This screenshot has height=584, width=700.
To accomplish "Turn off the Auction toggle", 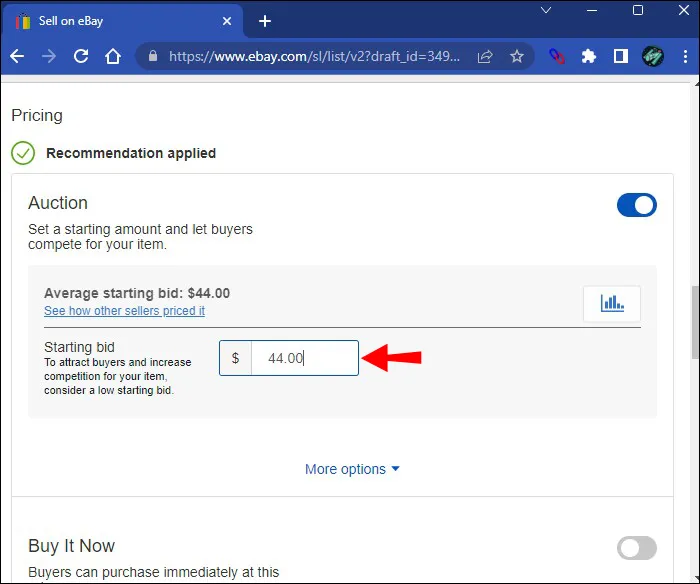I will pos(637,205).
